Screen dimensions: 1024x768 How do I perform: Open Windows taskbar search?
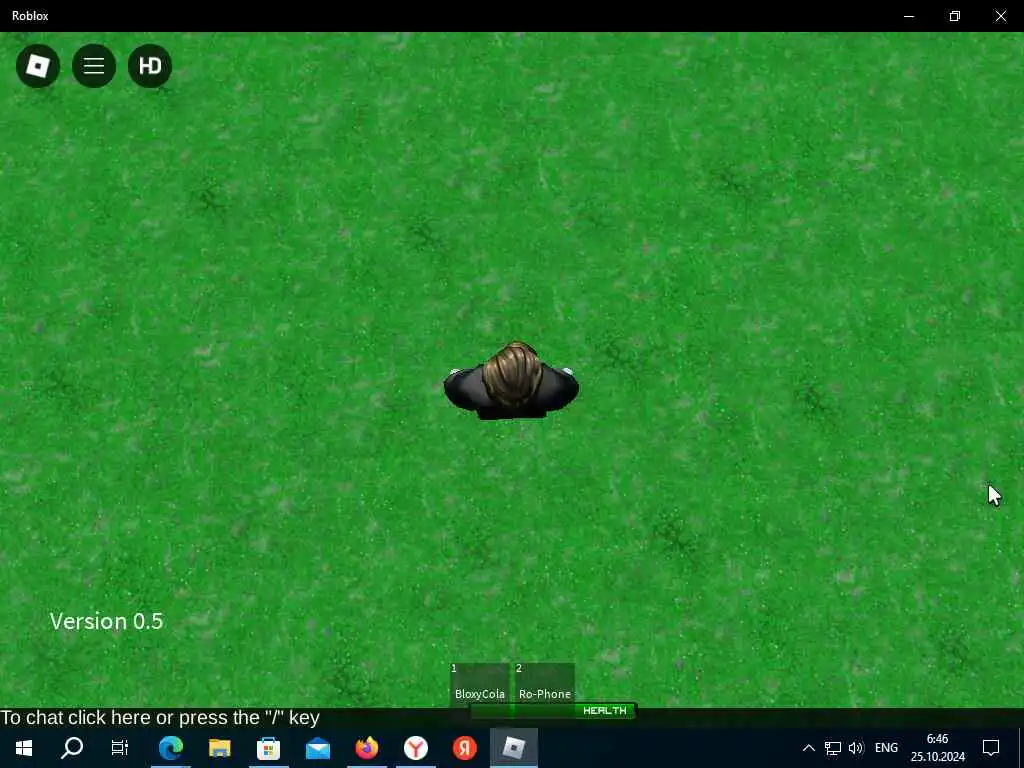point(72,748)
